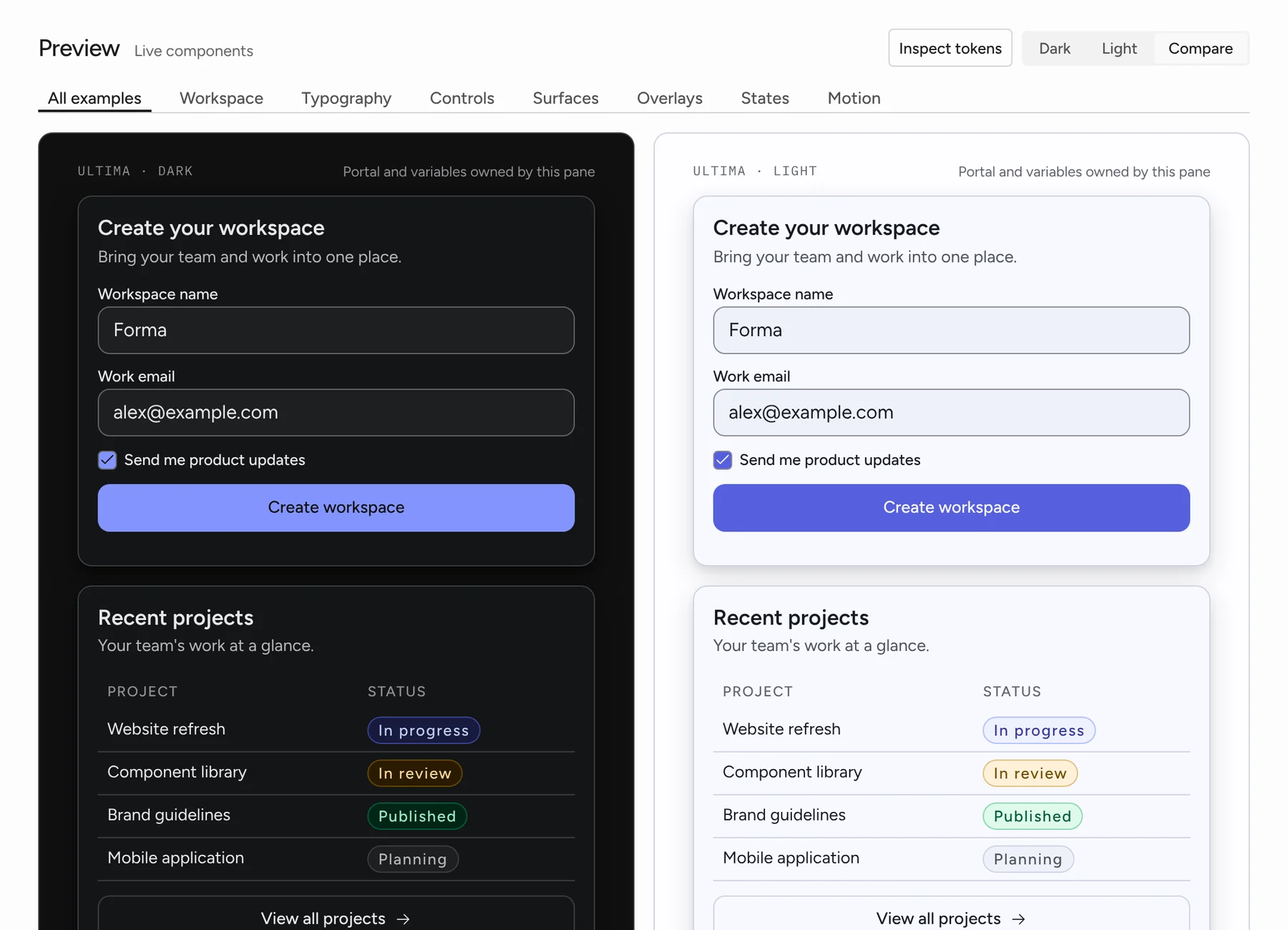Click Create workspace button in dark pane
Image resolution: width=1288 pixels, height=930 pixels.
[x=336, y=507]
